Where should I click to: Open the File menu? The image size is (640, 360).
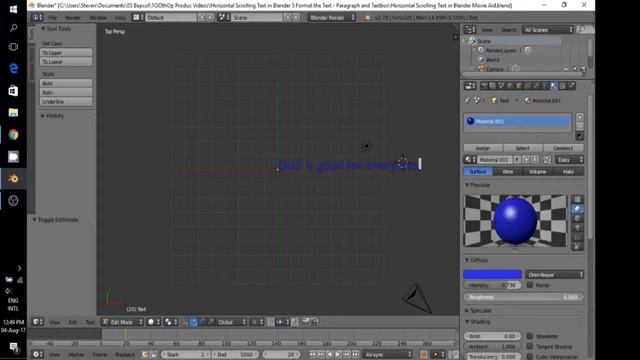coord(53,18)
